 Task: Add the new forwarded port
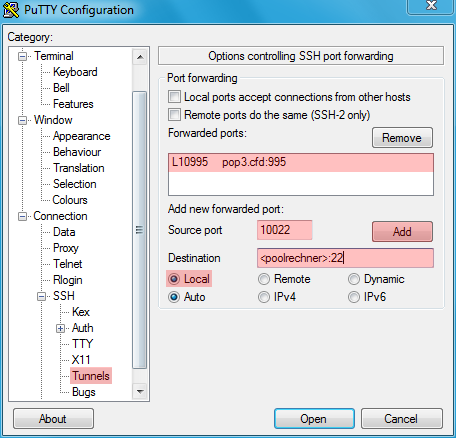click(402, 231)
